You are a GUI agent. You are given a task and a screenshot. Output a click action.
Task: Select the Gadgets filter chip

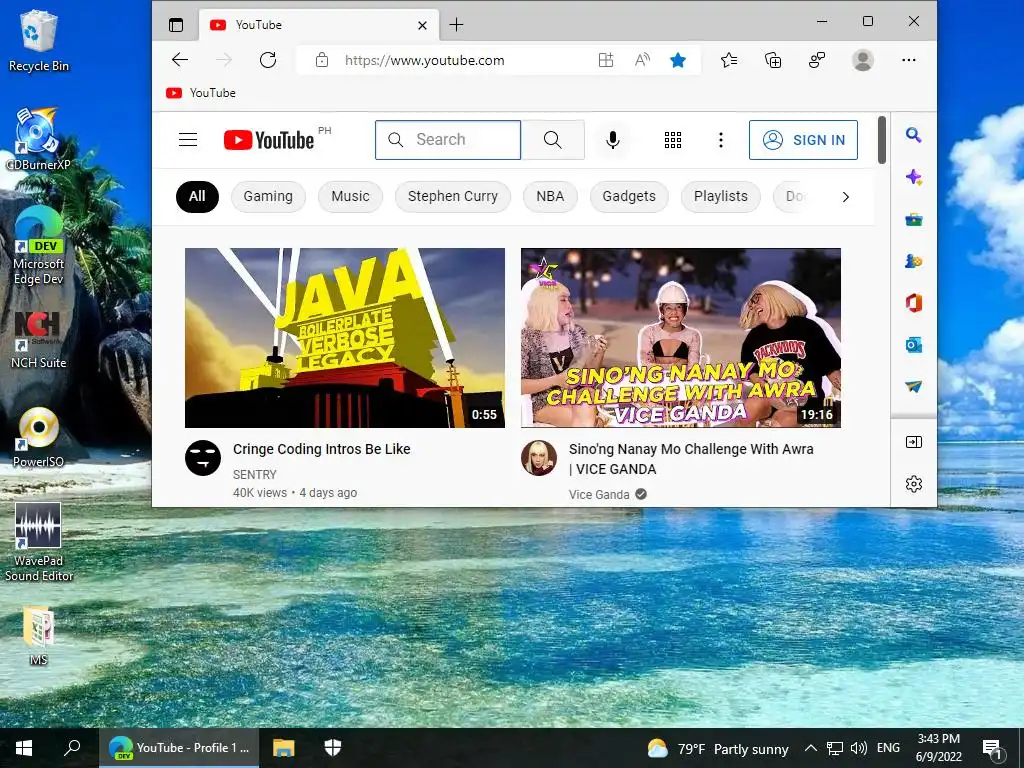tap(629, 197)
